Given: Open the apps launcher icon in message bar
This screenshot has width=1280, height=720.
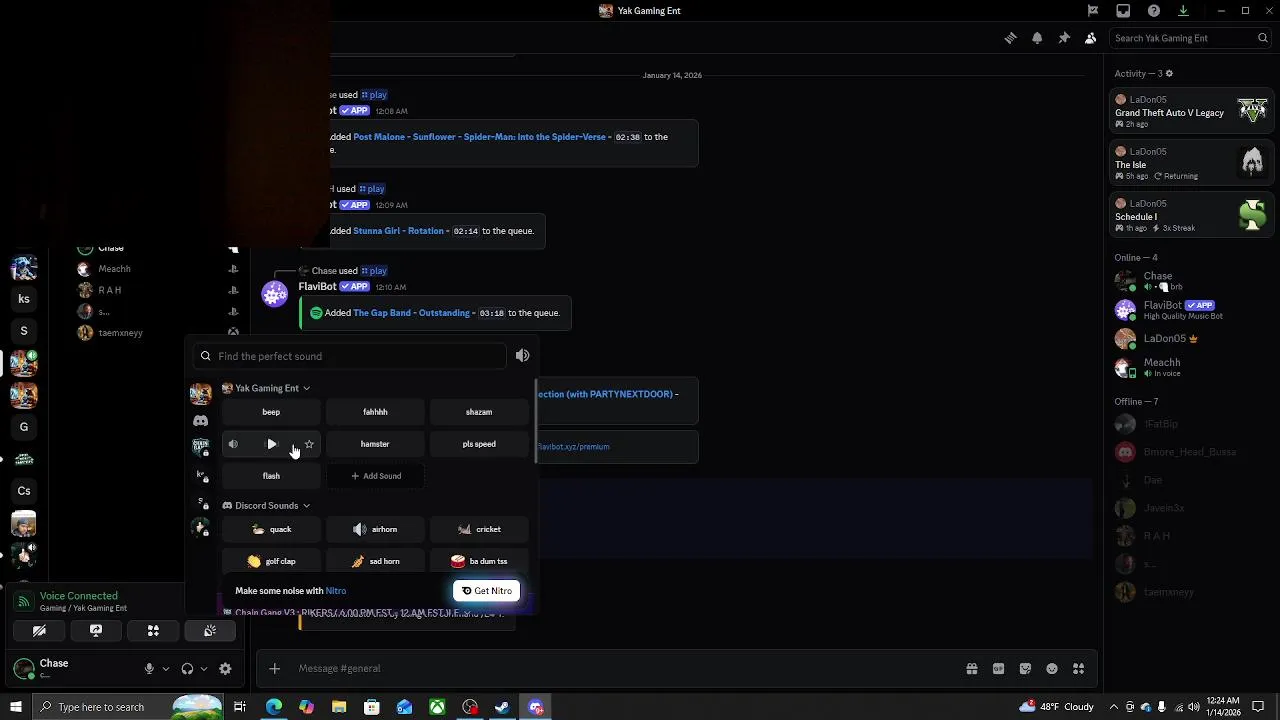Looking at the screenshot, I should click(x=1078, y=669).
